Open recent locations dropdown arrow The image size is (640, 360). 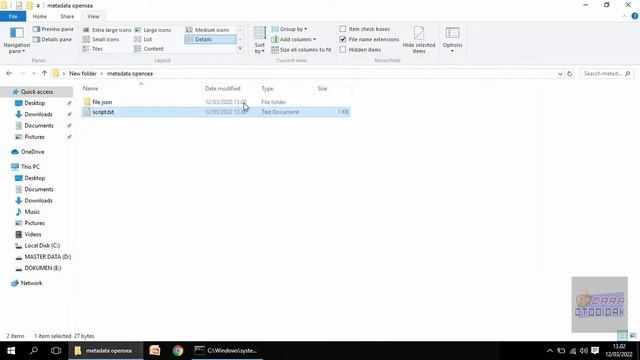tap(33, 73)
